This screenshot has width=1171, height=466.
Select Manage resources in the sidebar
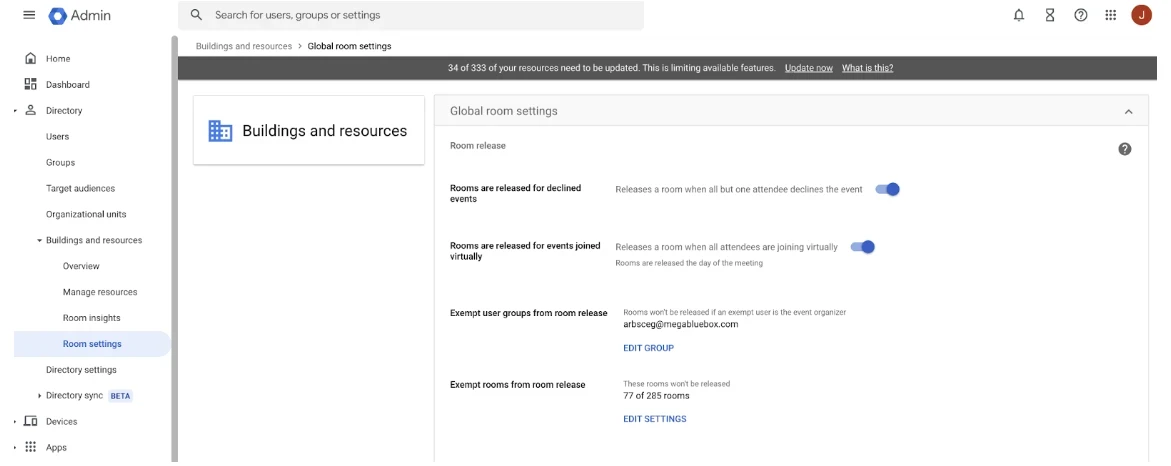(x=100, y=292)
